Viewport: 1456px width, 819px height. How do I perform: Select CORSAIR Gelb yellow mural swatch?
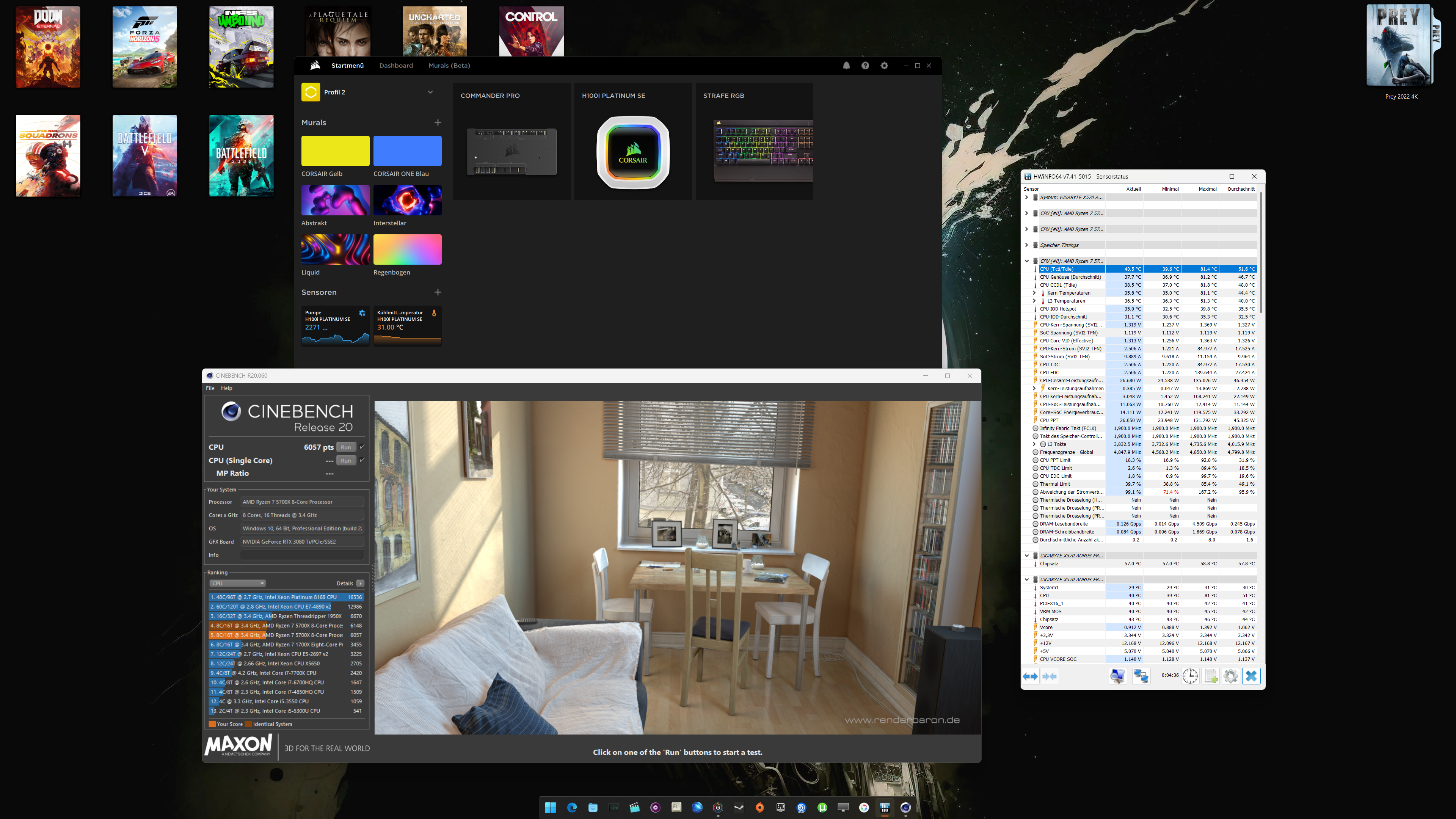click(x=335, y=151)
